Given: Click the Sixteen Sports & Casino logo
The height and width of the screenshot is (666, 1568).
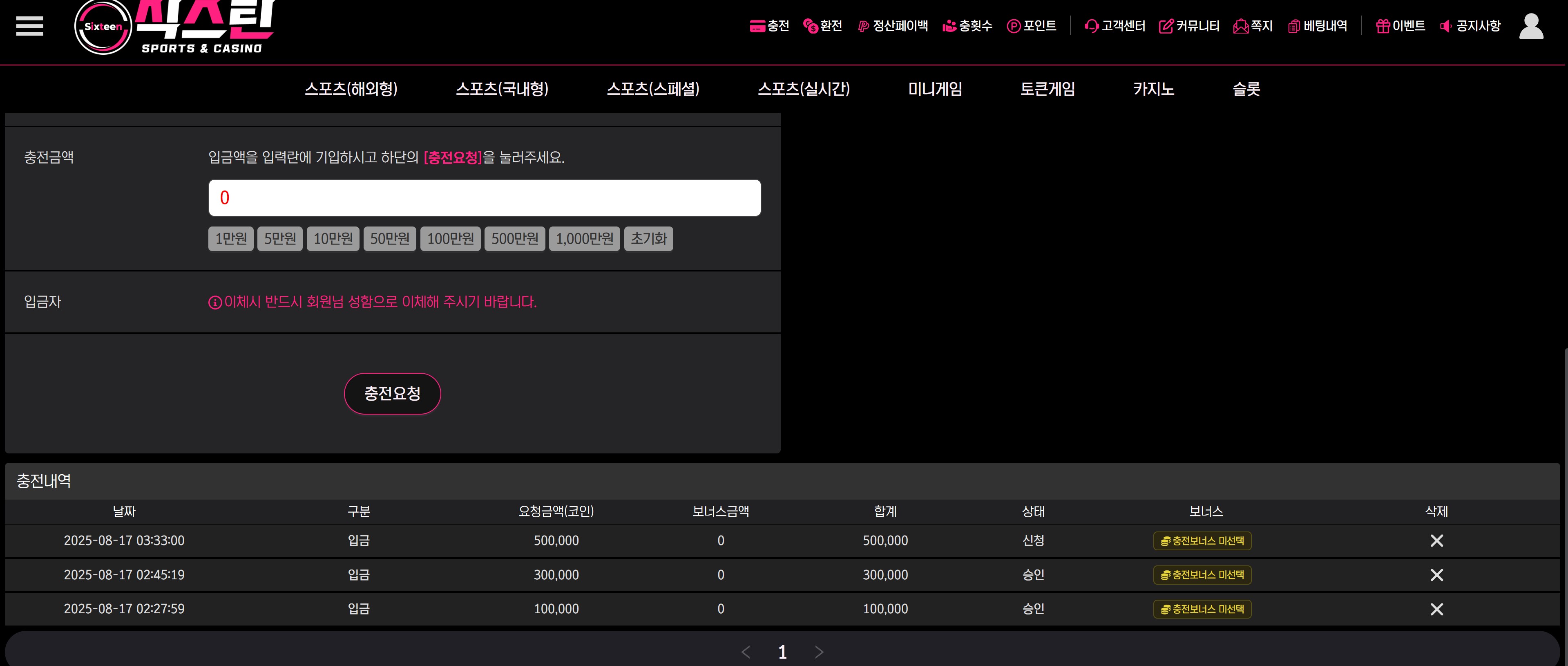Looking at the screenshot, I should click(175, 27).
